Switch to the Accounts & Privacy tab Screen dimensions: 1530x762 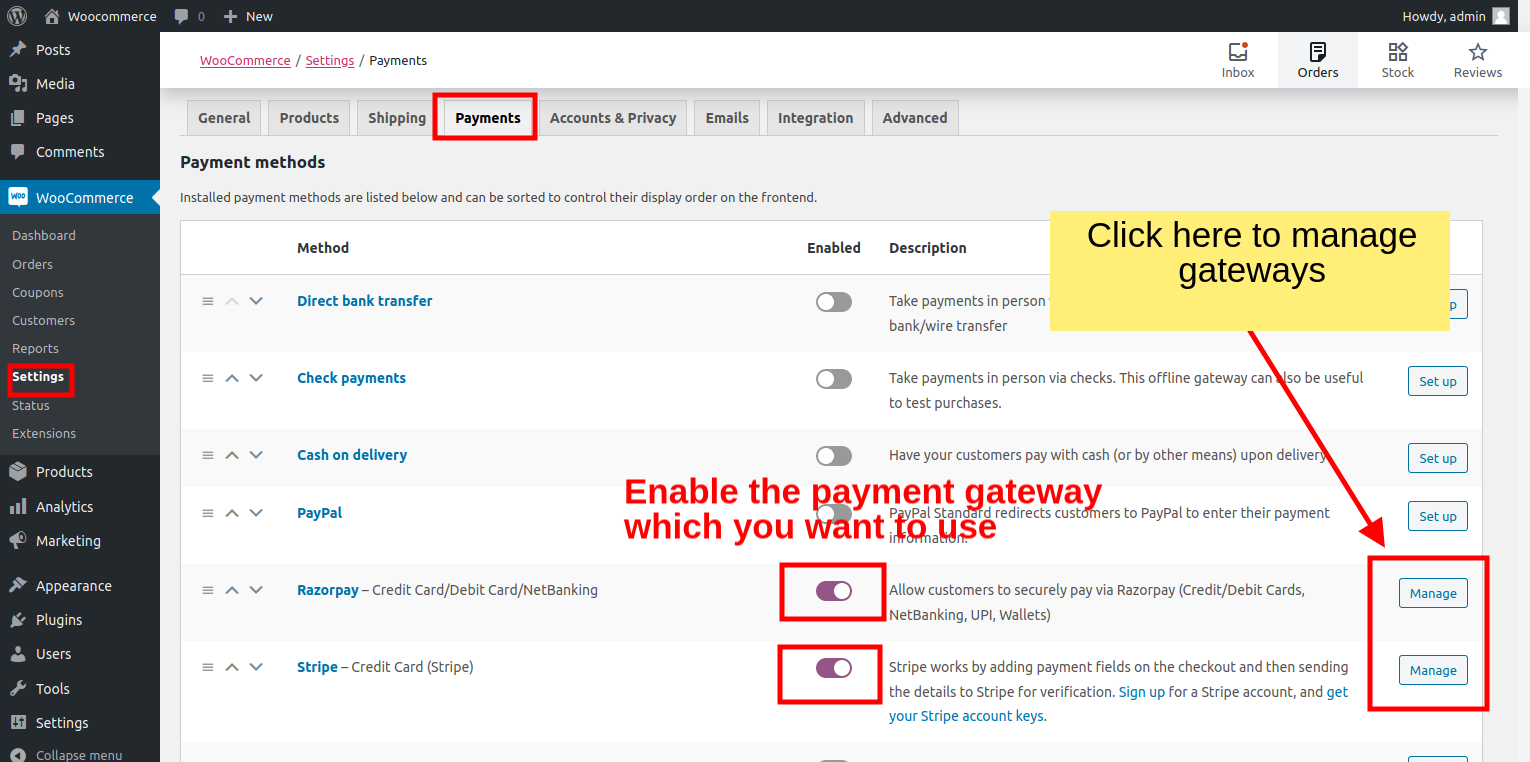click(613, 118)
